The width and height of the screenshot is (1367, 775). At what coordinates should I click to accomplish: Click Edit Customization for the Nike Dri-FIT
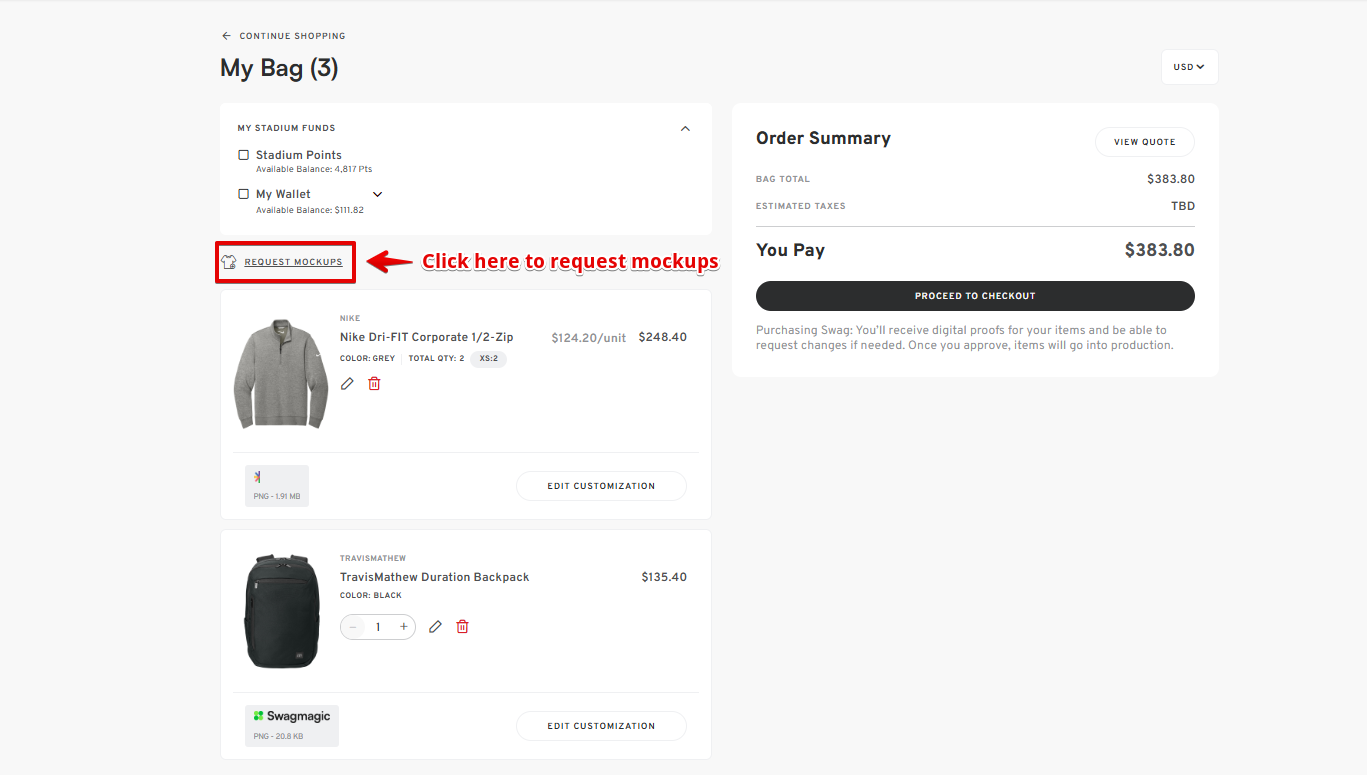pyautogui.click(x=601, y=486)
